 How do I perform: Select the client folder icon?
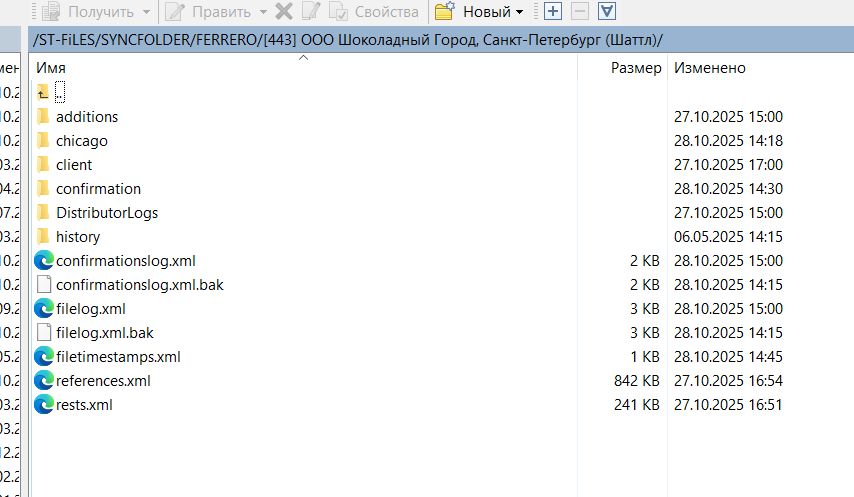[x=43, y=164]
